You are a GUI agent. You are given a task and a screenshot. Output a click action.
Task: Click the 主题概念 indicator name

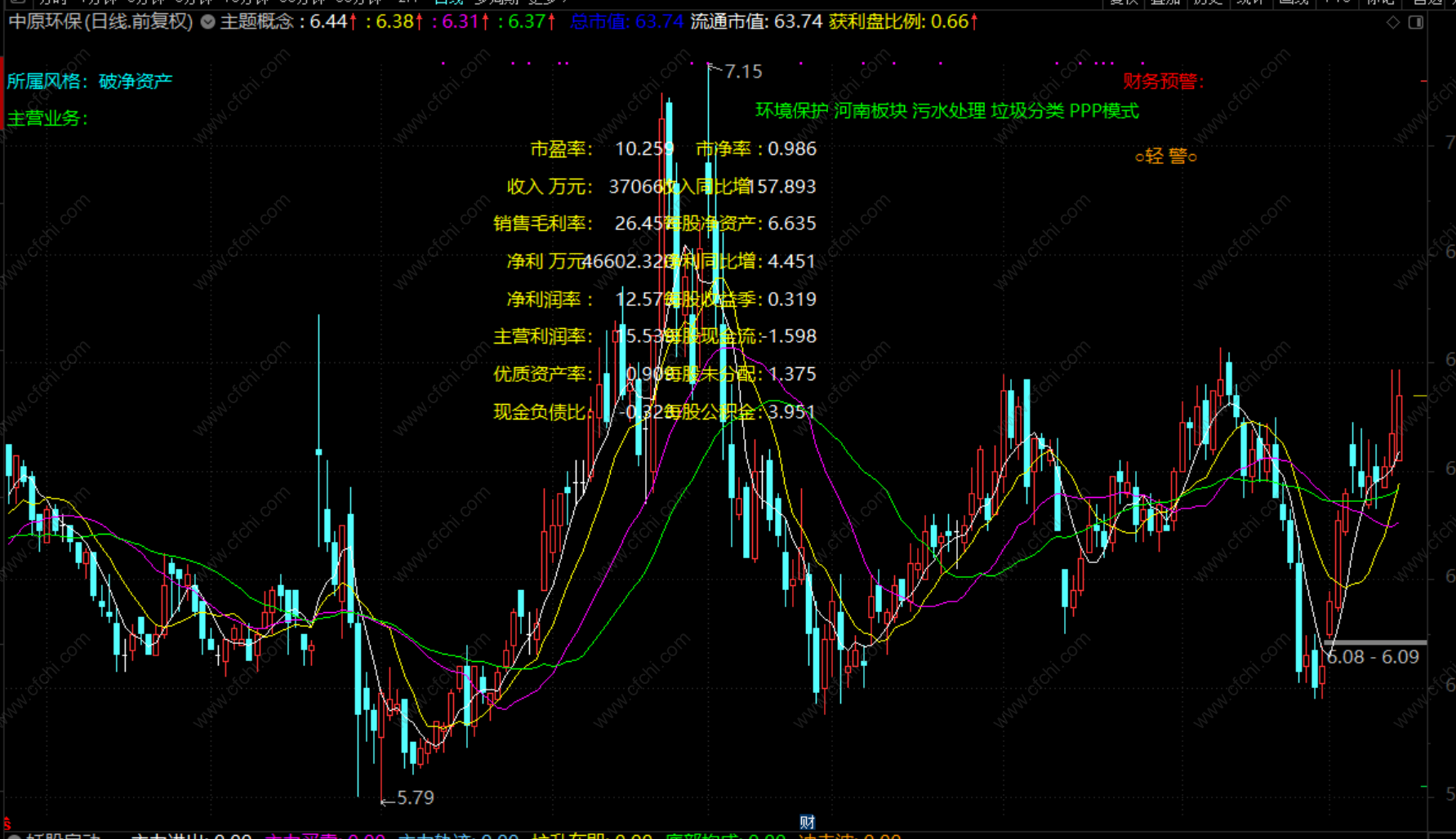click(256, 21)
